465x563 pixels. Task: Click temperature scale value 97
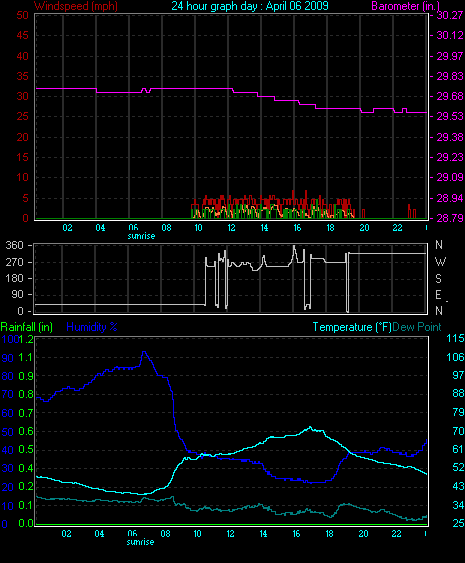point(458,375)
